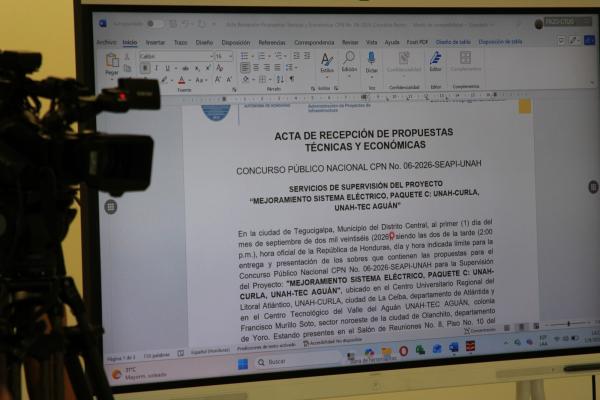Screen dimensions: 600x400
Task: Toggle italic formatting
Action: click(x=156, y=68)
